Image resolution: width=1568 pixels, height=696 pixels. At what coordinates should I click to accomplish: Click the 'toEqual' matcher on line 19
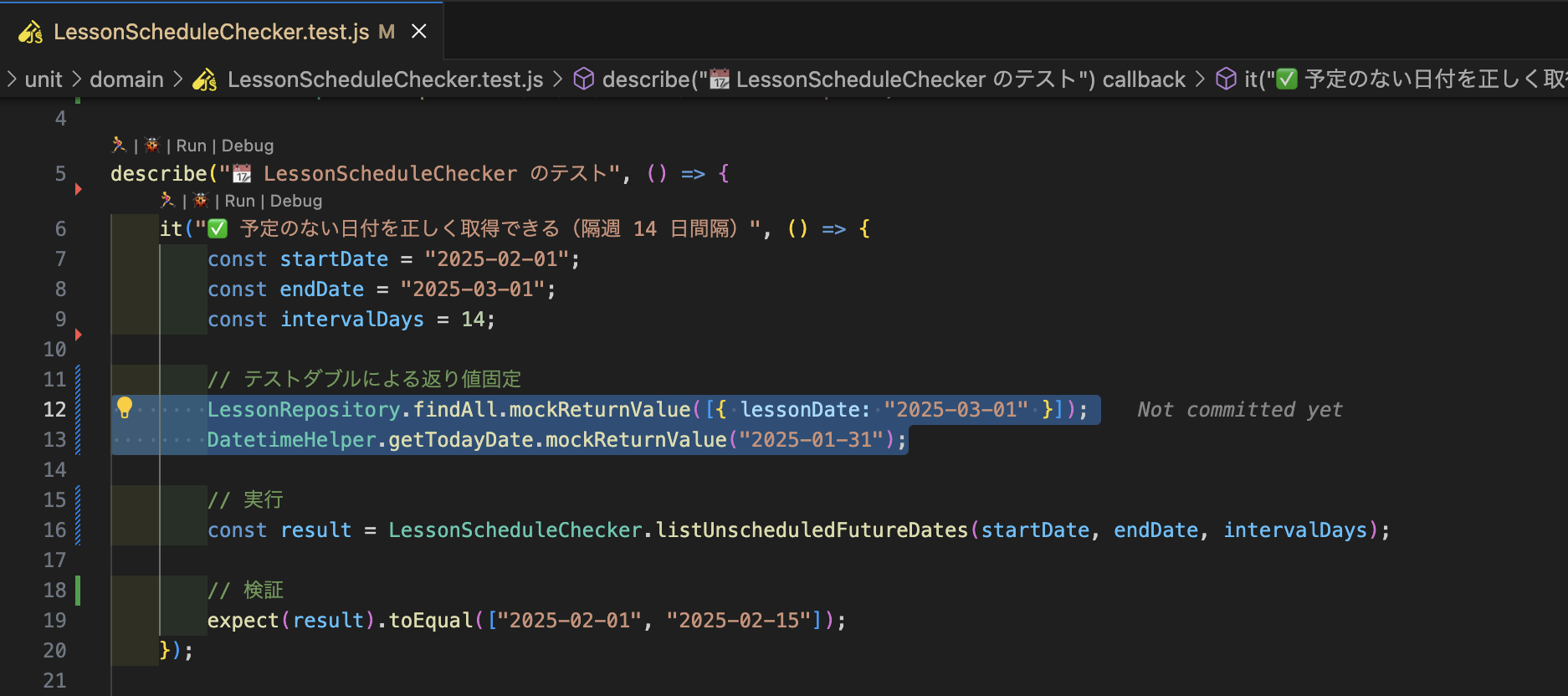point(431,621)
